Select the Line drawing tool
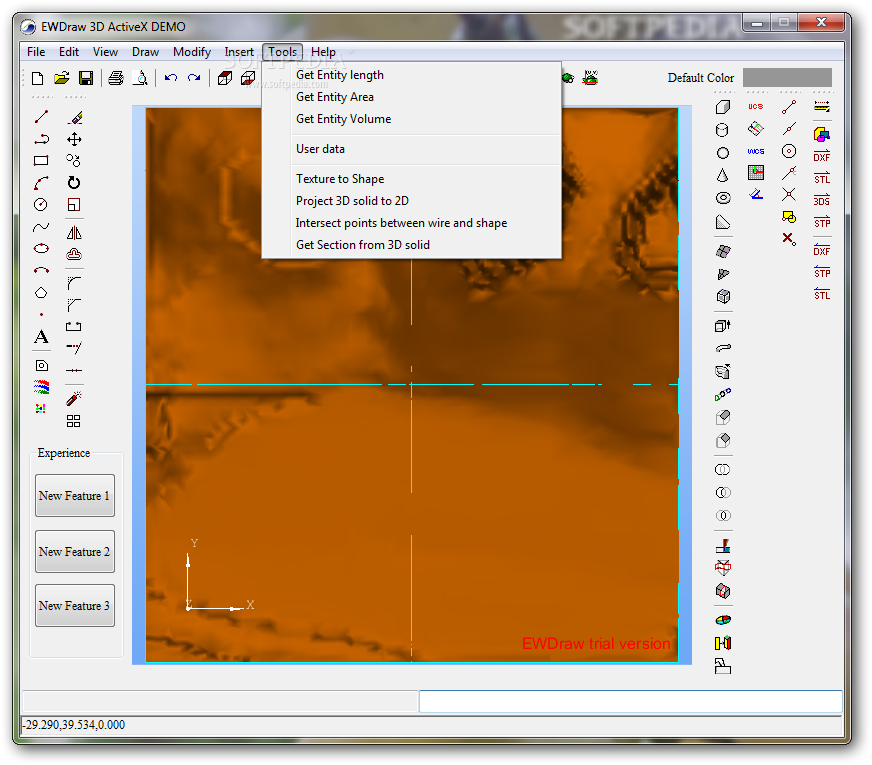 41,117
